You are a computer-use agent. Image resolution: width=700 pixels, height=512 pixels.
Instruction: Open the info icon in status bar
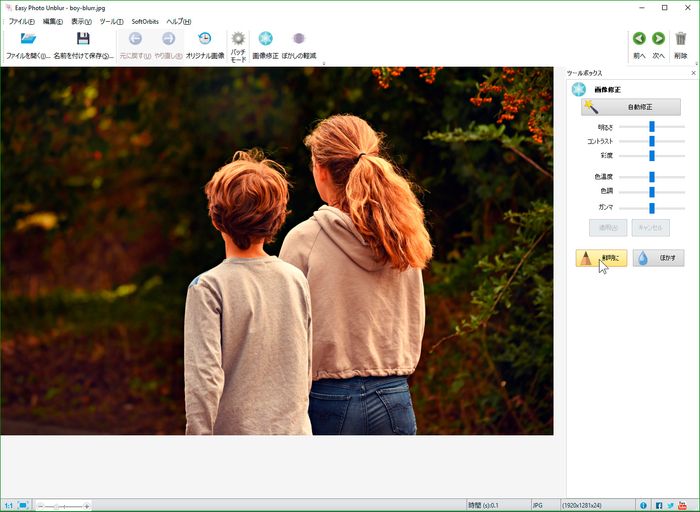point(643,505)
